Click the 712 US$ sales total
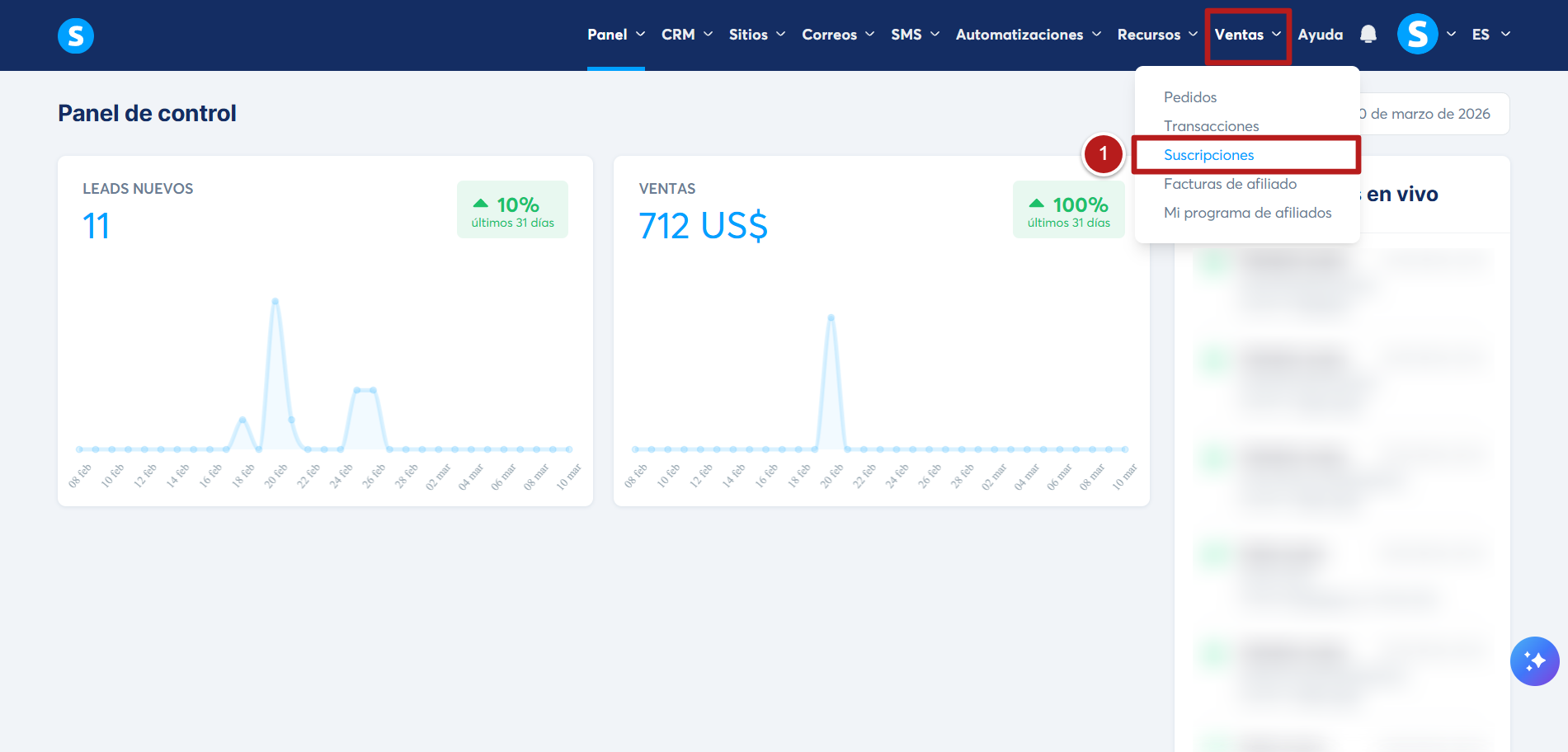The width and height of the screenshot is (1568, 752). [703, 226]
